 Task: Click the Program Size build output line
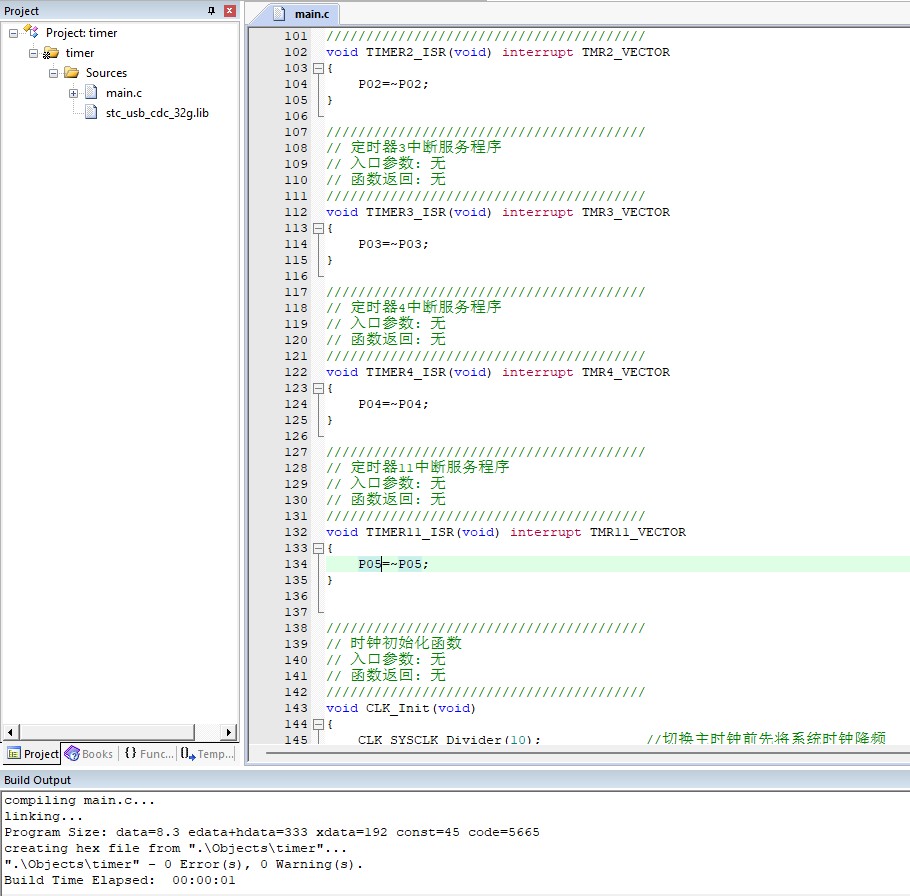click(272, 833)
